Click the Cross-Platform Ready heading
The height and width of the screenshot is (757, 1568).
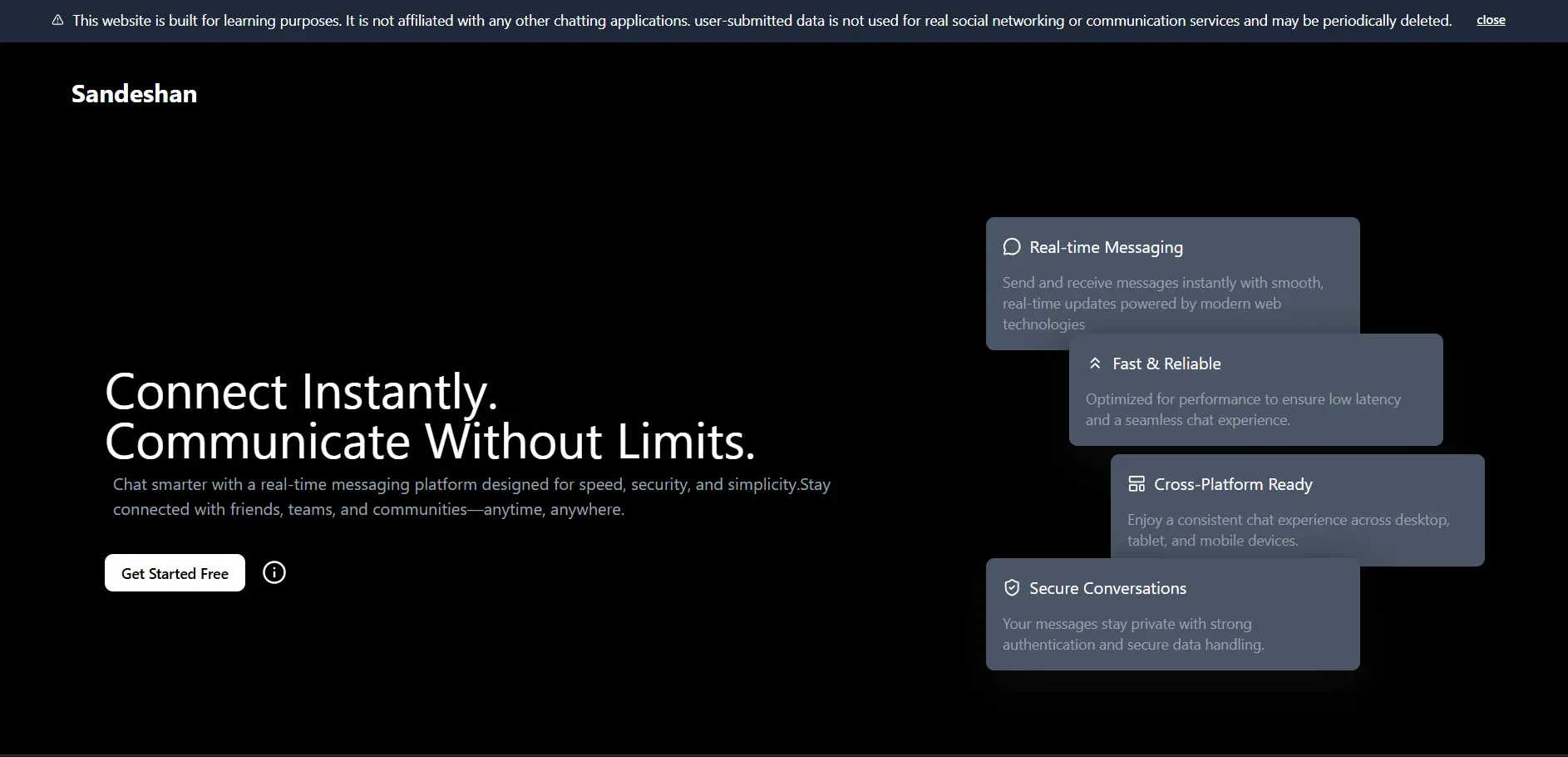tap(1233, 484)
